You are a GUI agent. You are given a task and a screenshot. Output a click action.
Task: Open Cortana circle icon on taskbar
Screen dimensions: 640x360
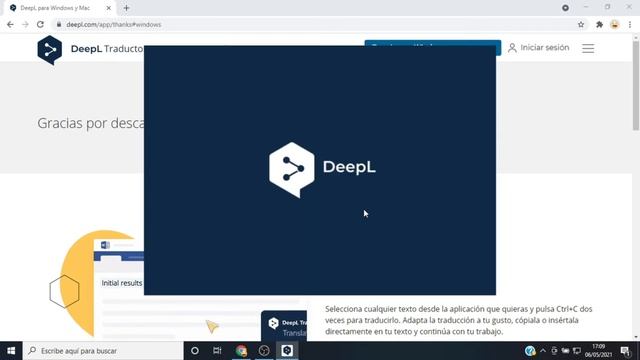195,351
